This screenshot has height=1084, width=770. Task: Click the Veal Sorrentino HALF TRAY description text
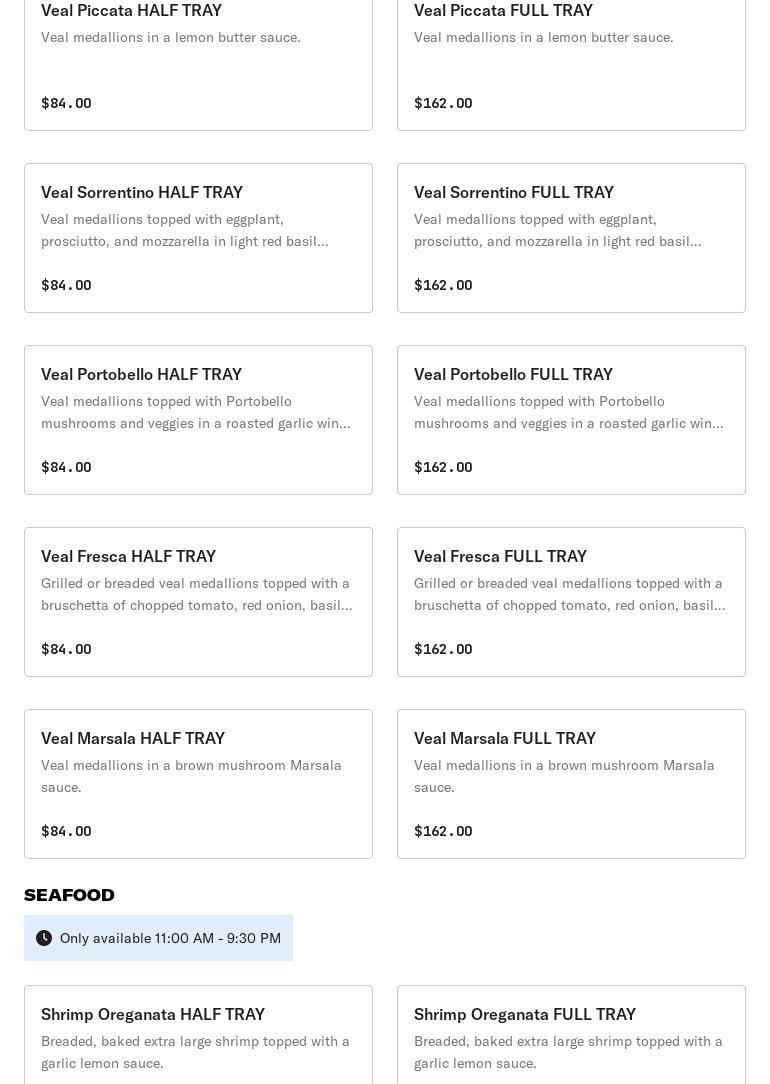tap(185, 230)
